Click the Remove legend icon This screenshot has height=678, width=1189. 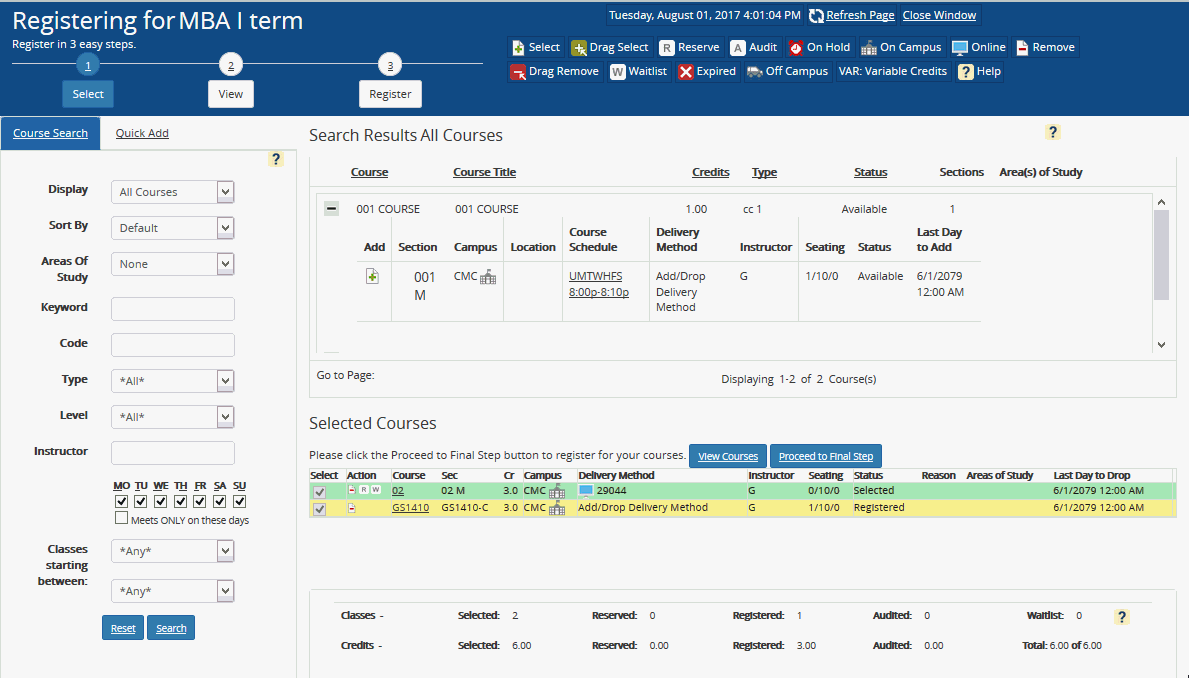point(1022,48)
